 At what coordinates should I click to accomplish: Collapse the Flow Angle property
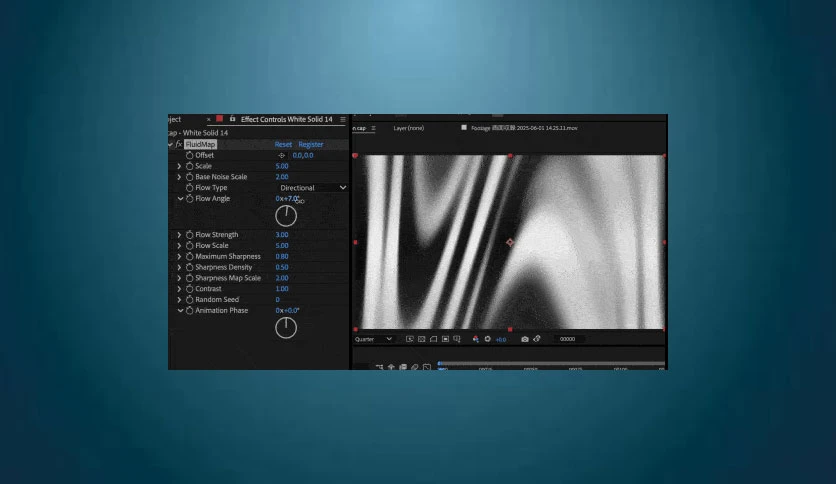[180, 198]
